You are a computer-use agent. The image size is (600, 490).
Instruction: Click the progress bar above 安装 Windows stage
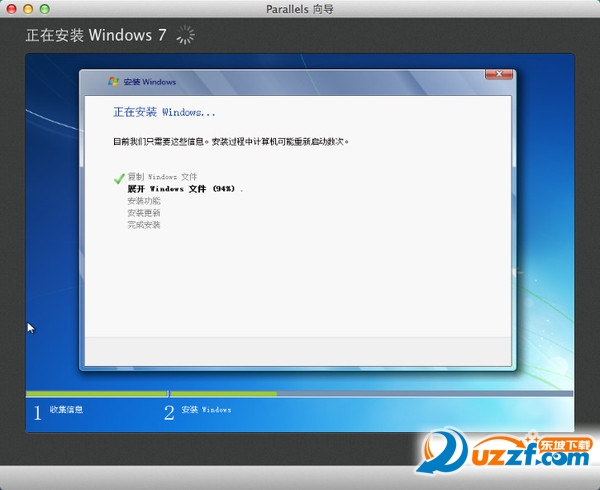coord(371,394)
